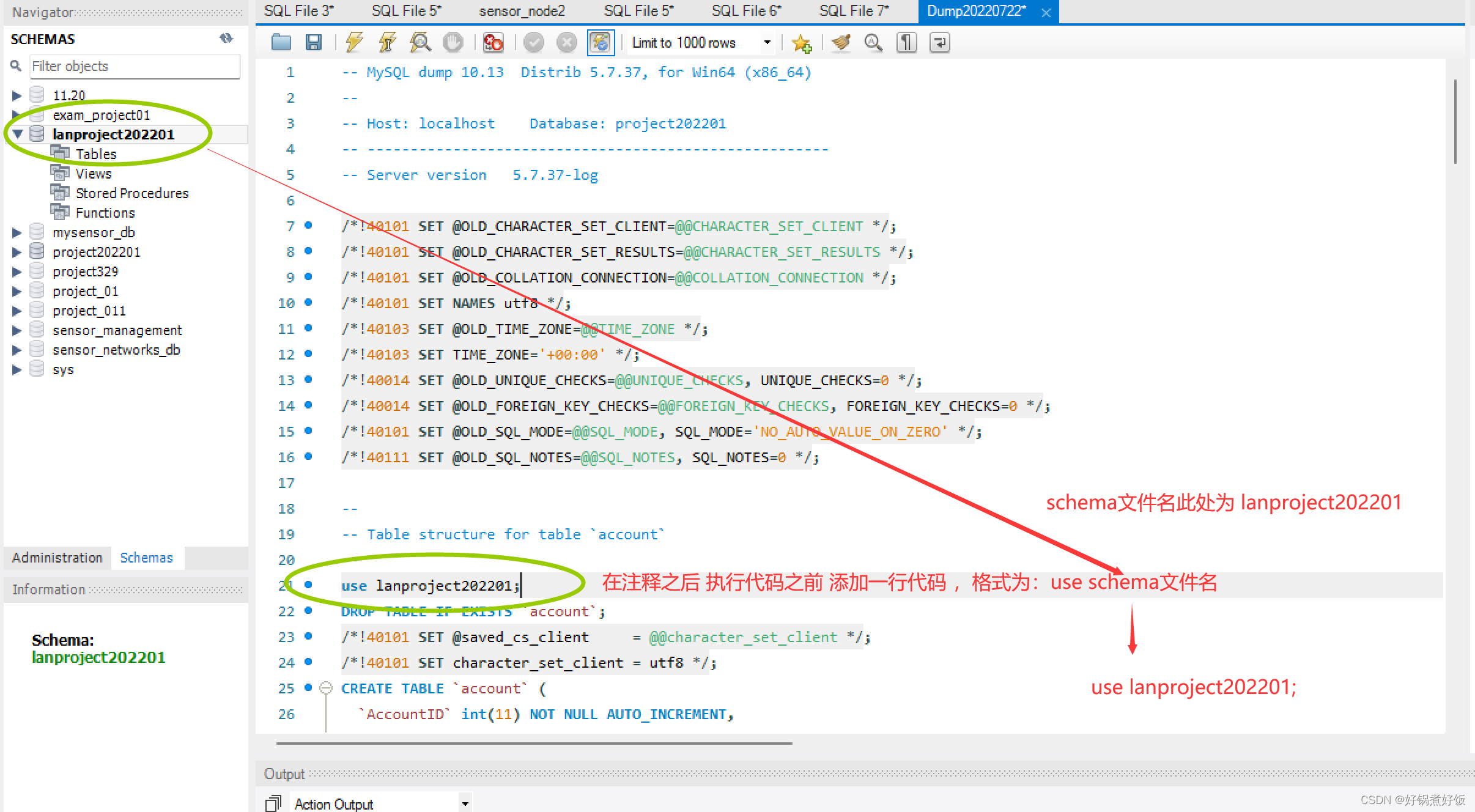Save the script with the floppy disk icon
The image size is (1475, 812).
point(314,42)
